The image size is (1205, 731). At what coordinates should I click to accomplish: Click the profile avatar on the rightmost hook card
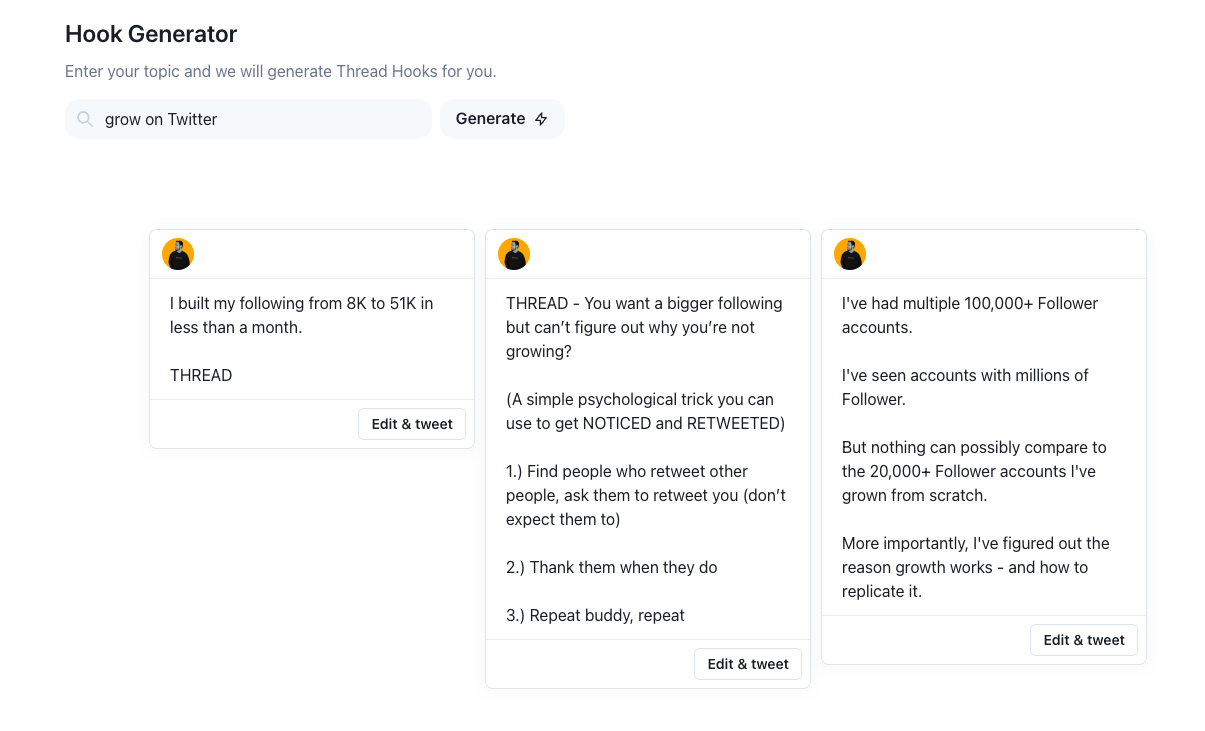click(850, 254)
